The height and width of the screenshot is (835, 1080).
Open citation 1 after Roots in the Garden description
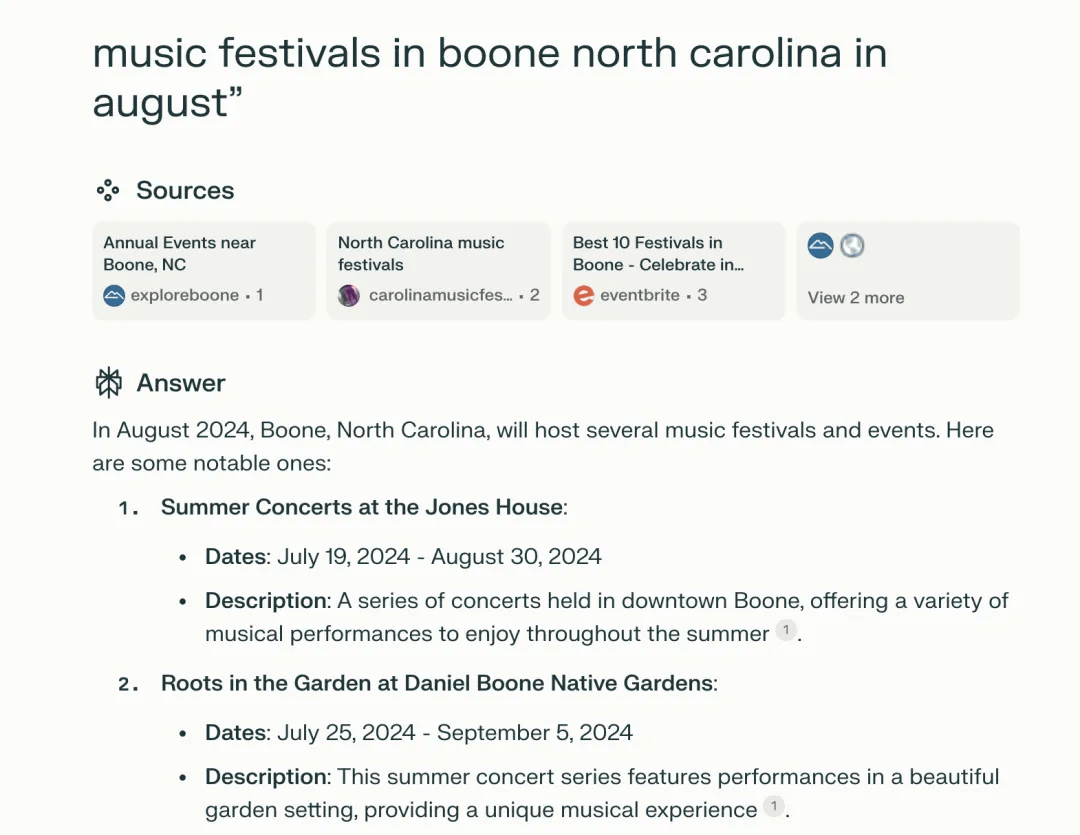[773, 807]
